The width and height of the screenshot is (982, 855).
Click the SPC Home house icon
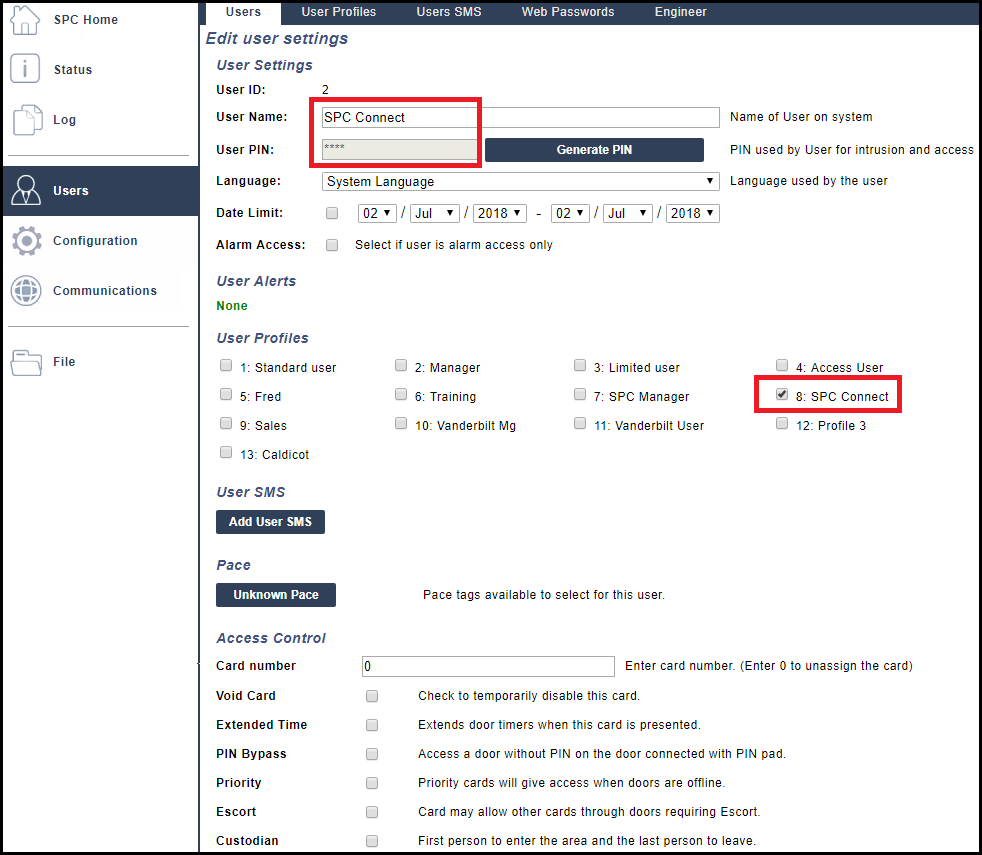click(x=26, y=19)
